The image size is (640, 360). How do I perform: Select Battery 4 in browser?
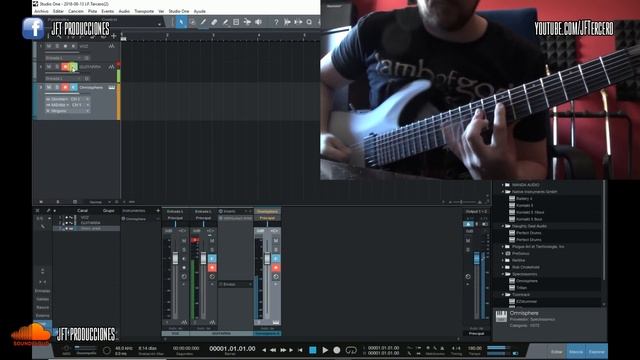coord(524,199)
